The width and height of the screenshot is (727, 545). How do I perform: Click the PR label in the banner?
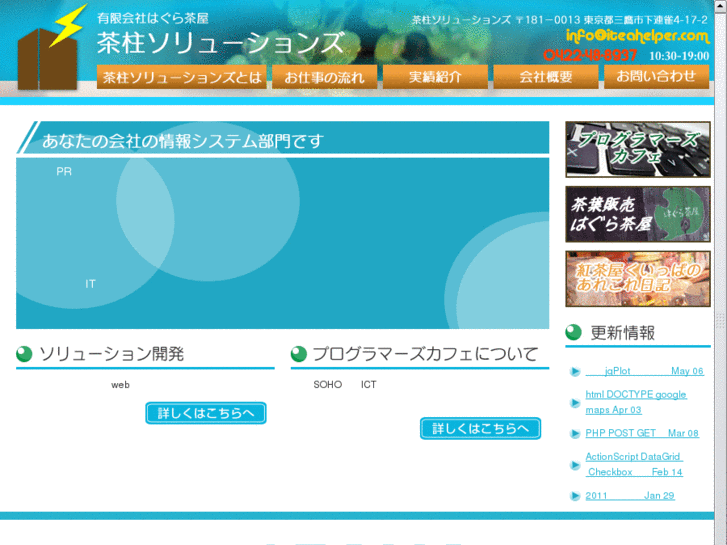coord(64,172)
